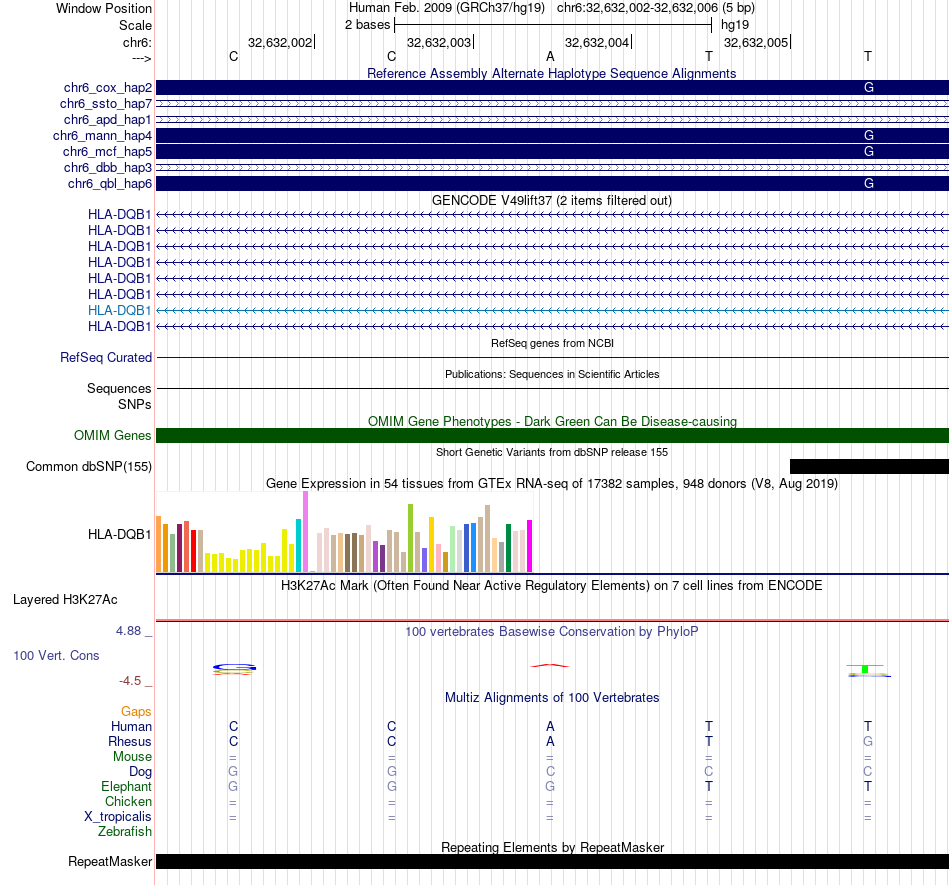This screenshot has height=885, width=950.
Task: Click the magenta last bar in GTEx chart
Action: click(x=530, y=546)
